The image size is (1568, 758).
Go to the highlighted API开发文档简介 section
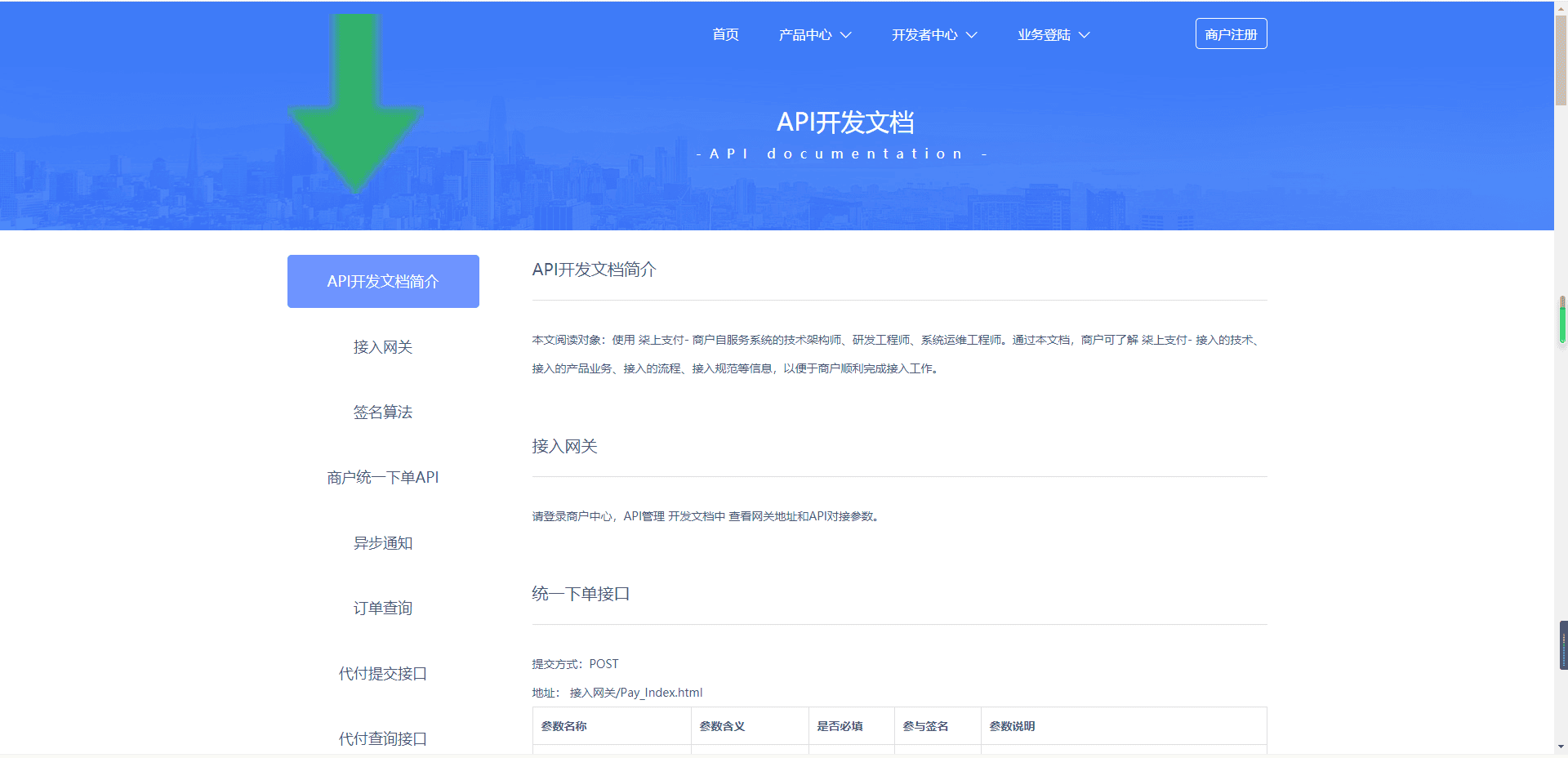[x=382, y=281]
